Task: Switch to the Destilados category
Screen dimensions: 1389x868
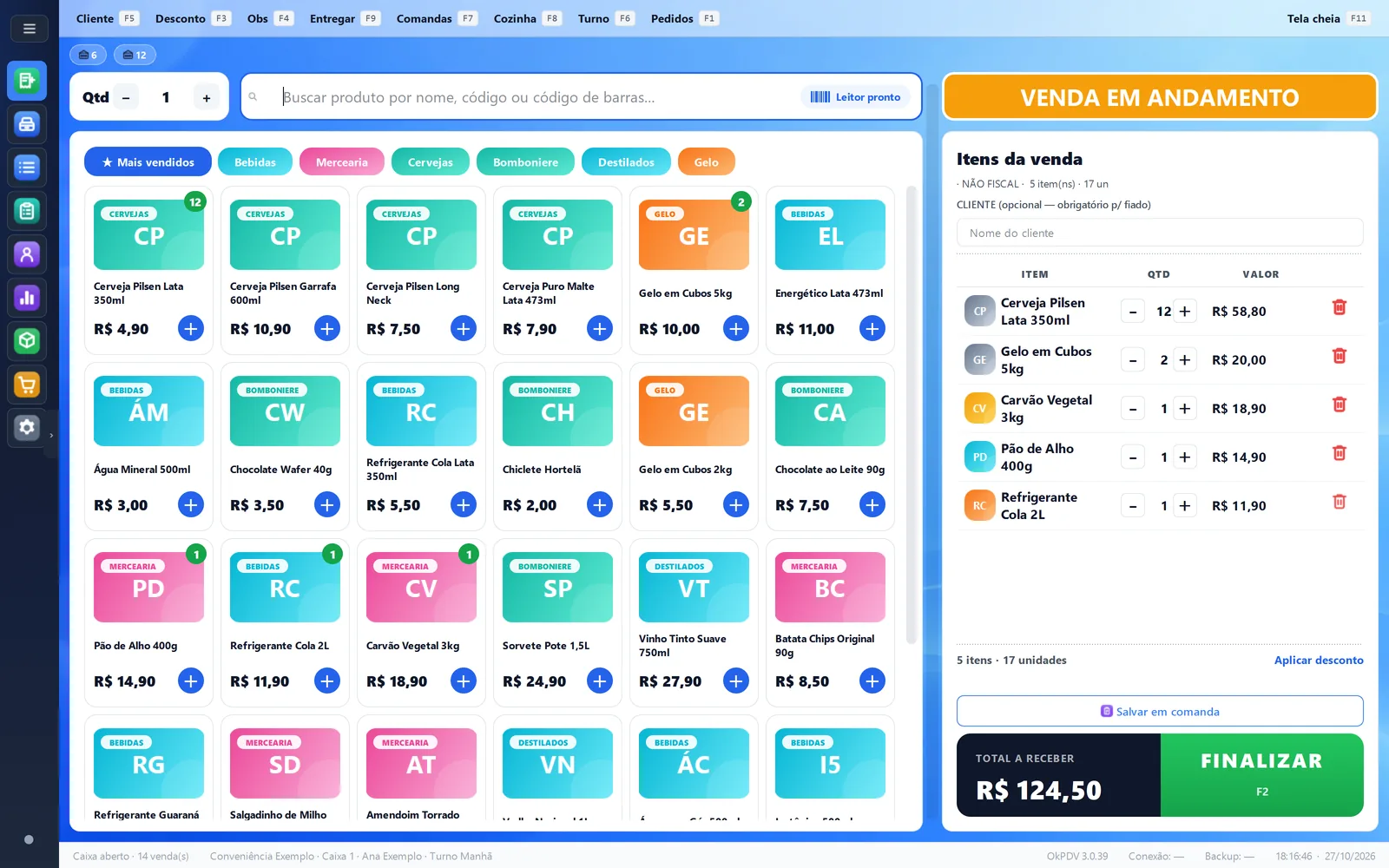Action: tap(626, 162)
